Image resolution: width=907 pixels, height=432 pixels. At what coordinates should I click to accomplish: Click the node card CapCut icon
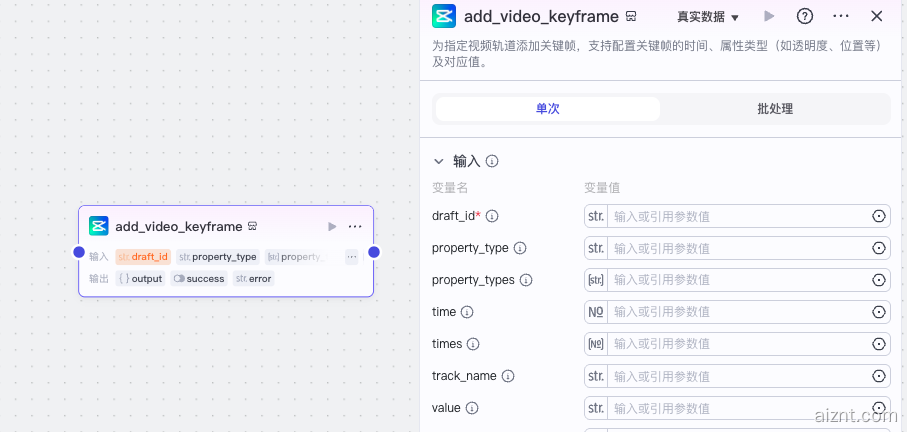(98, 226)
